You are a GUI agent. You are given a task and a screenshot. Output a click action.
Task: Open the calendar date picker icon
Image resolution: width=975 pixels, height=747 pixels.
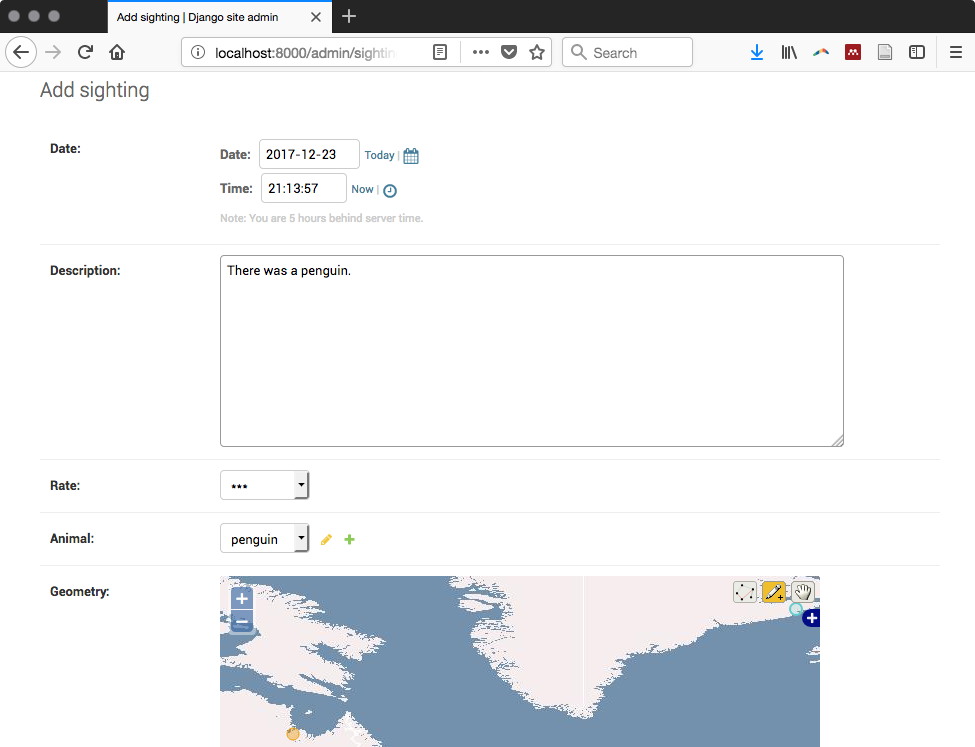click(x=411, y=156)
